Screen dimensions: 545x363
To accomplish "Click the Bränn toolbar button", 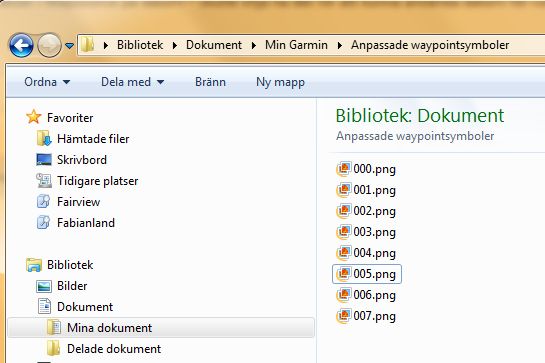I will (210, 82).
